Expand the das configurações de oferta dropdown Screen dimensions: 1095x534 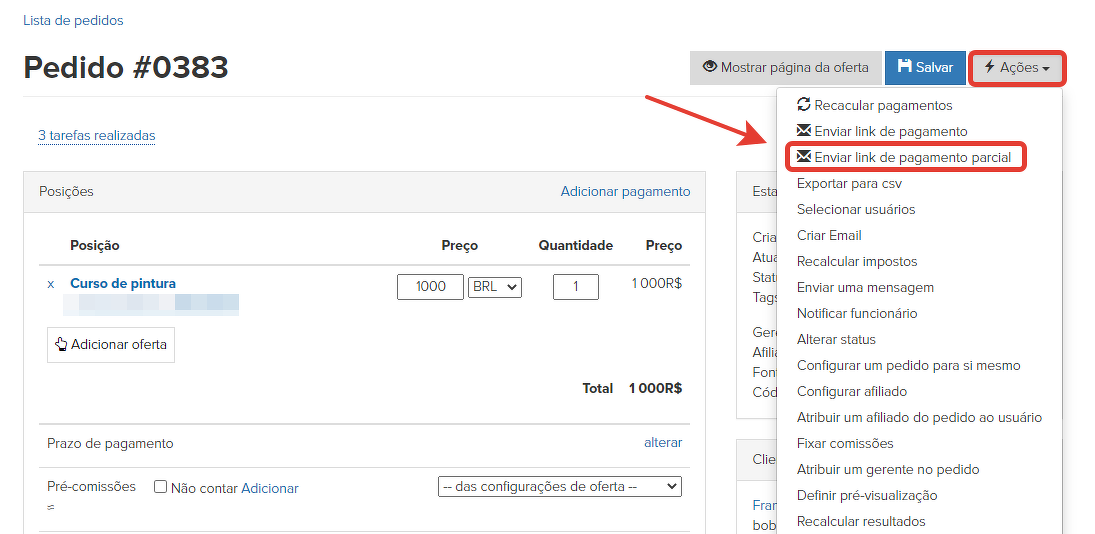coord(559,487)
